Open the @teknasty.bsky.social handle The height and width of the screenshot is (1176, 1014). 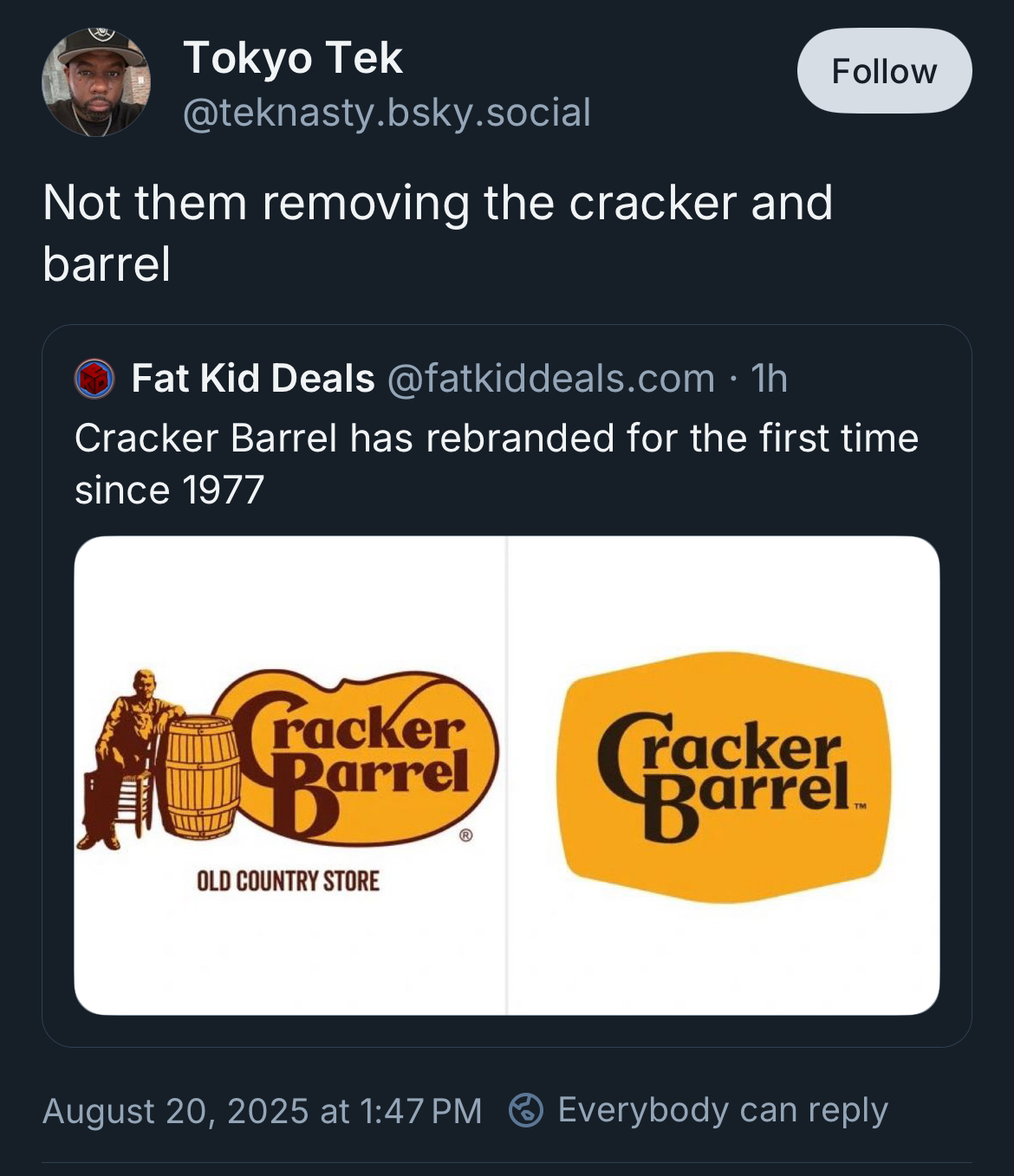coord(387,113)
